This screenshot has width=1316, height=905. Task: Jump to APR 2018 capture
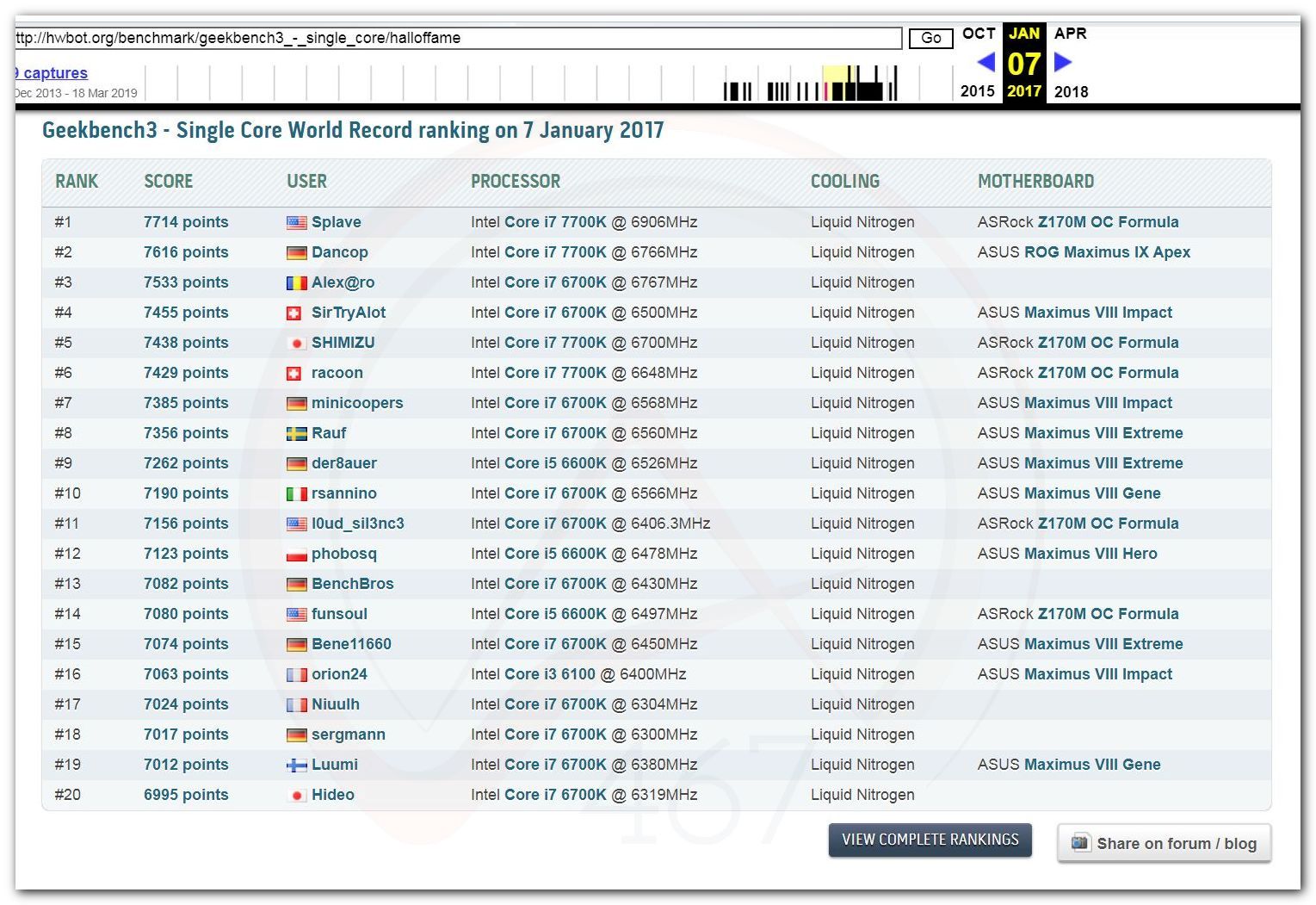click(x=1071, y=34)
